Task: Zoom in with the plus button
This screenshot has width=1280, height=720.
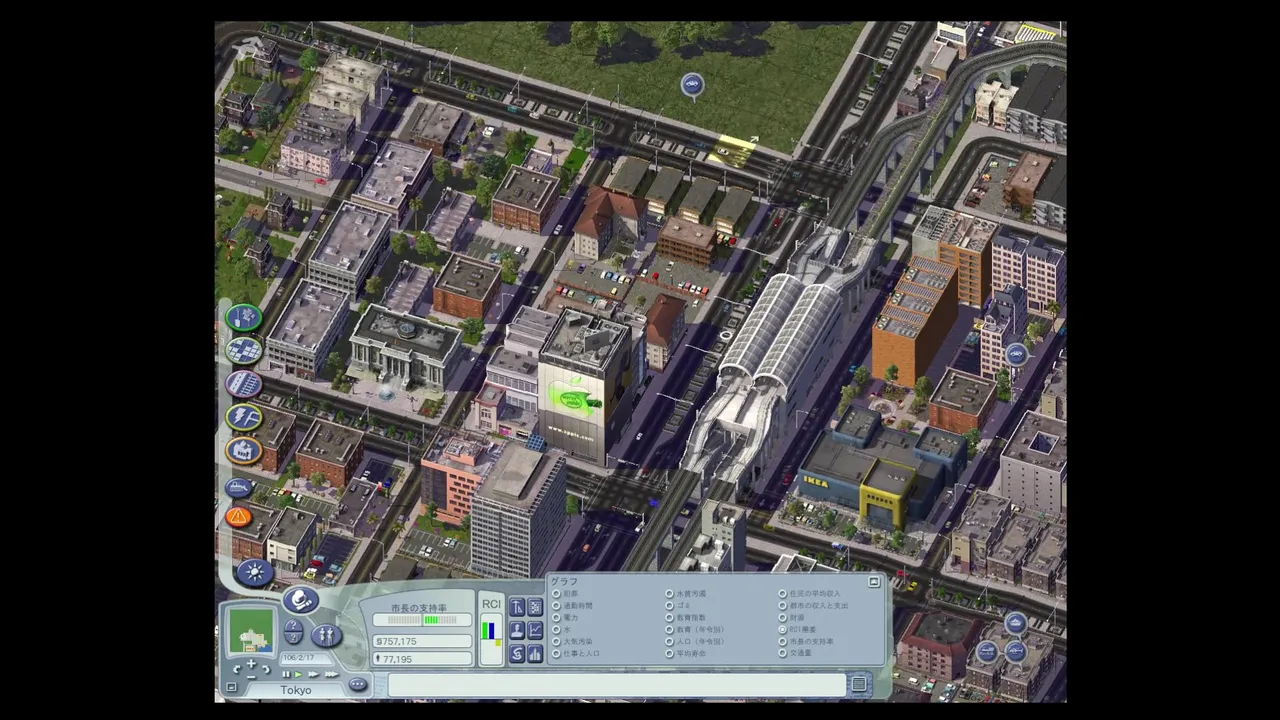Action: tap(251, 663)
